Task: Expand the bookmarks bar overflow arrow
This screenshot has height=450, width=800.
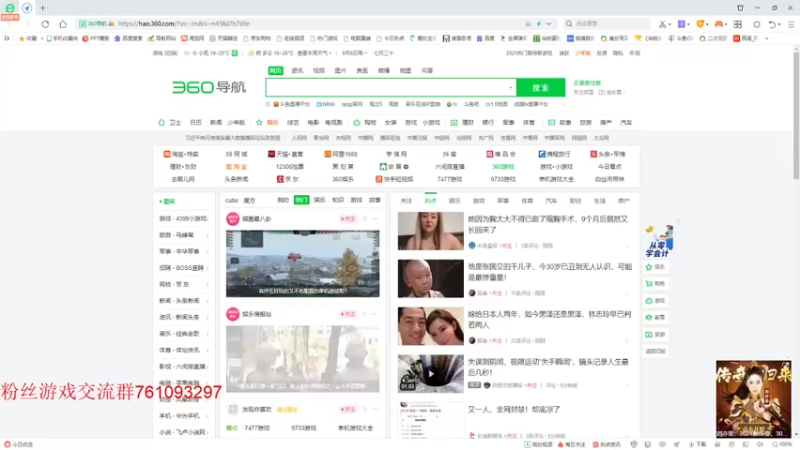Action: coord(766,38)
